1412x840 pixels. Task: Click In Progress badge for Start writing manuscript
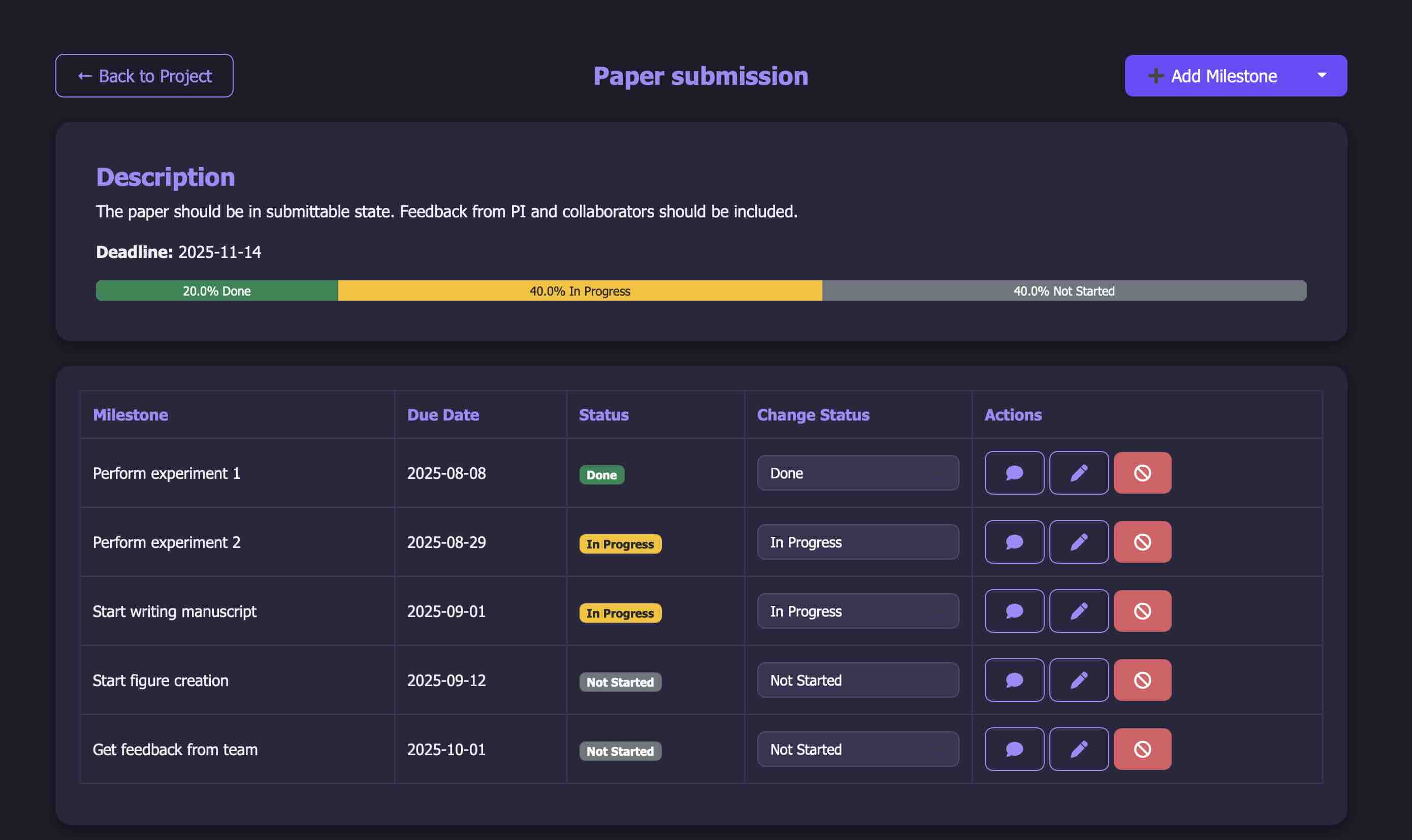pos(620,612)
